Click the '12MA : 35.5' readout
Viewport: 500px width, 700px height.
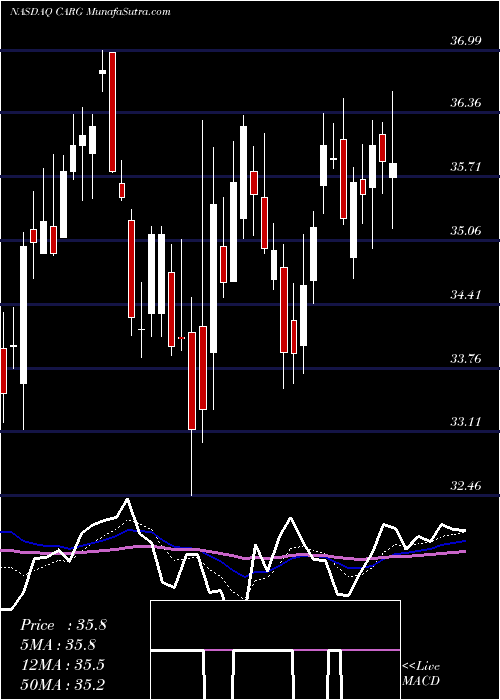click(x=62, y=665)
